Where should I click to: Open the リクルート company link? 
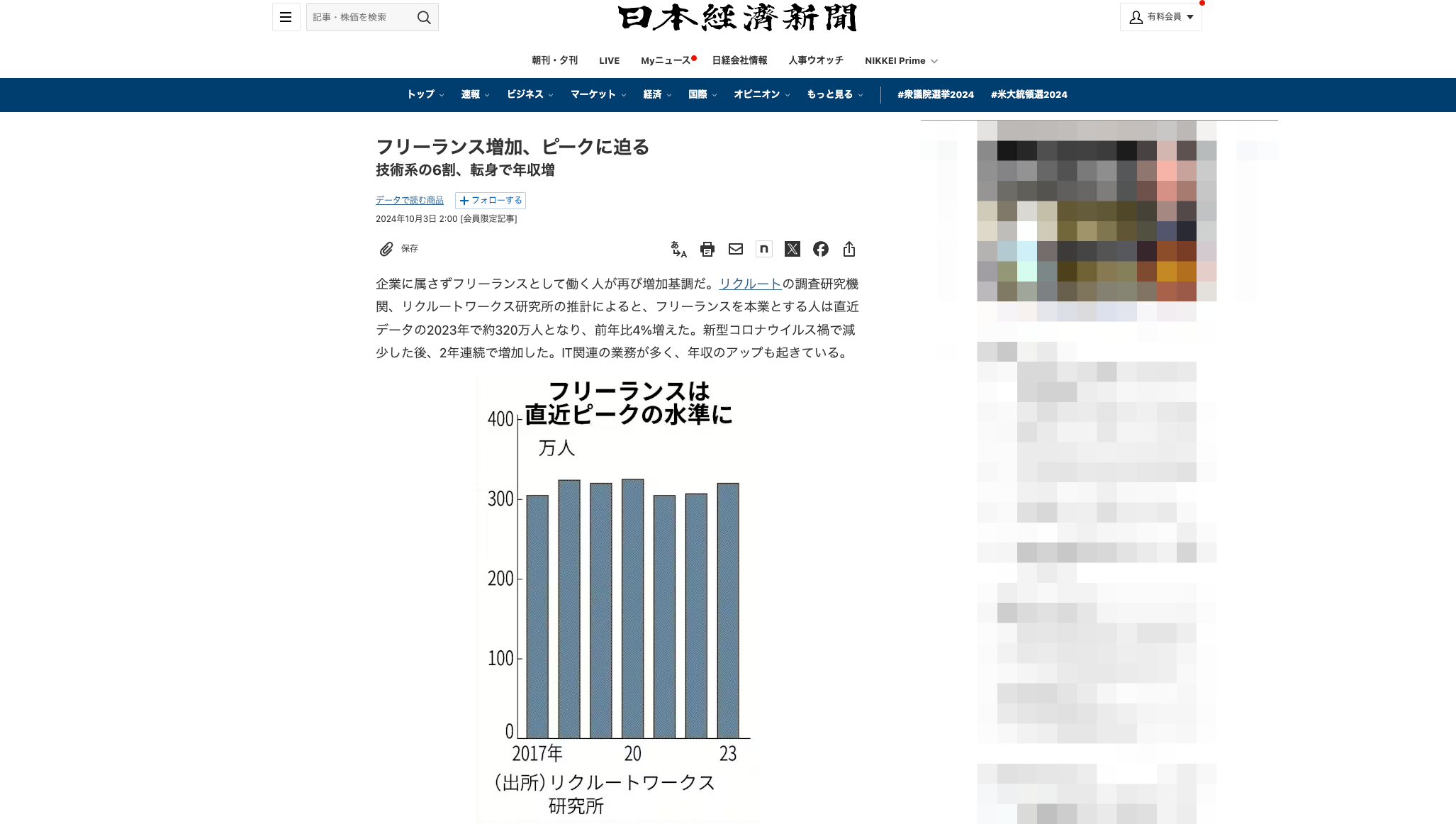(x=749, y=284)
